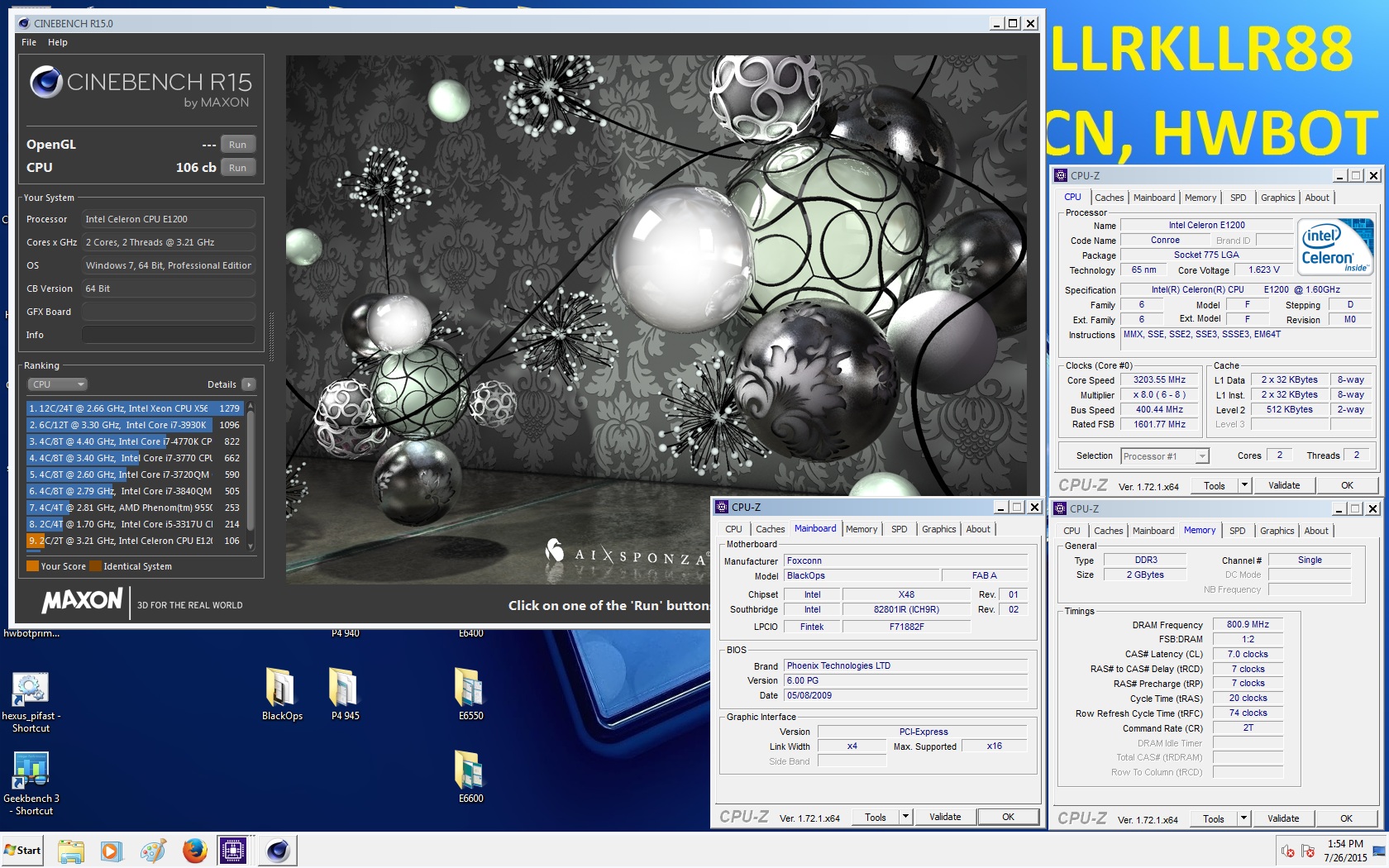Expand Tools arrow in Mainboard CPU-Z
The height and width of the screenshot is (868, 1389).
[905, 817]
